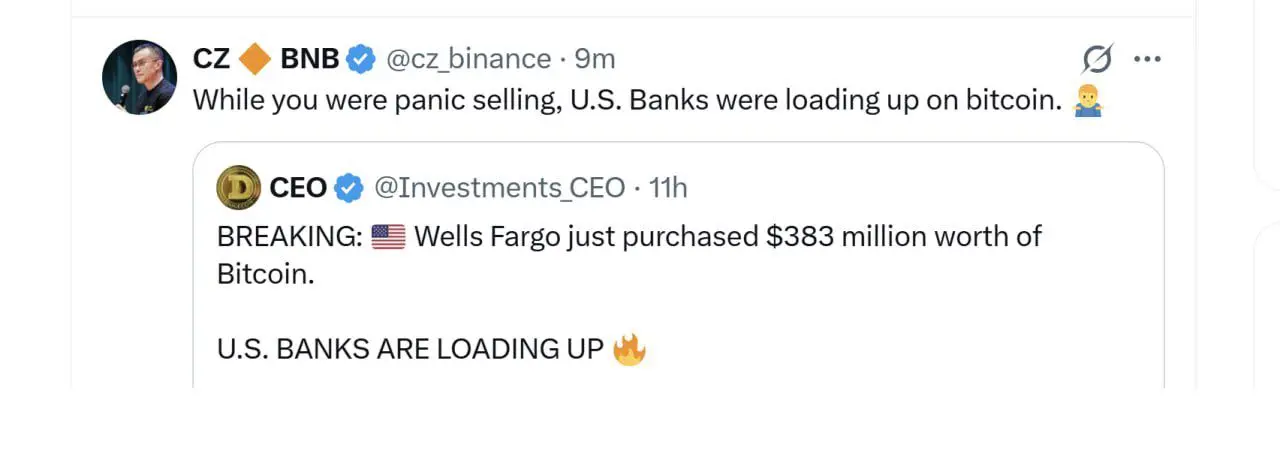
Task: Click the BNB text in the display name
Action: pyautogui.click(x=310, y=59)
